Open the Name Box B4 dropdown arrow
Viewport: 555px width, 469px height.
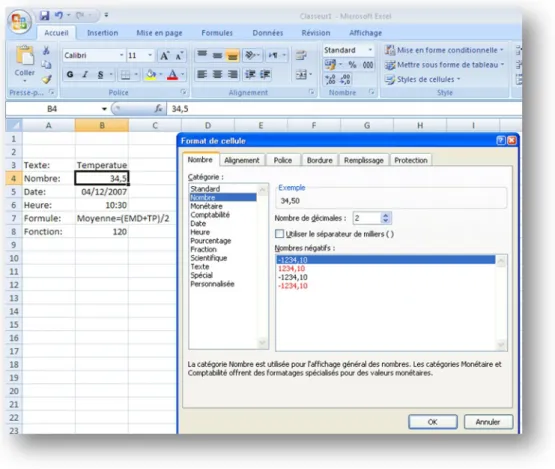[x=104, y=109]
